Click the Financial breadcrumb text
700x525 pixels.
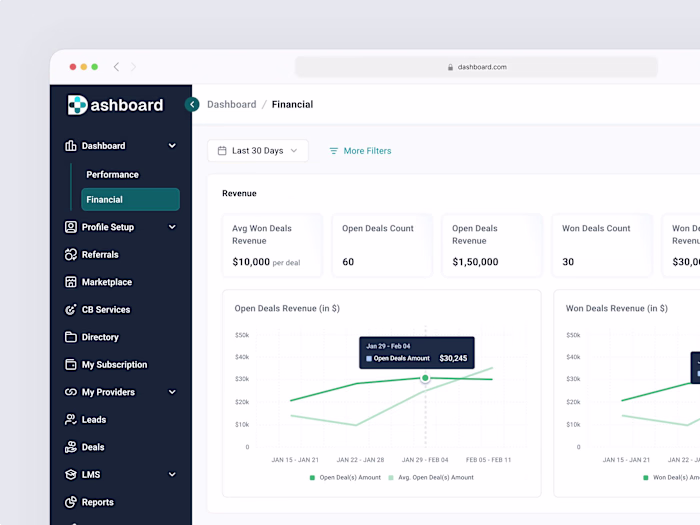[x=292, y=104]
